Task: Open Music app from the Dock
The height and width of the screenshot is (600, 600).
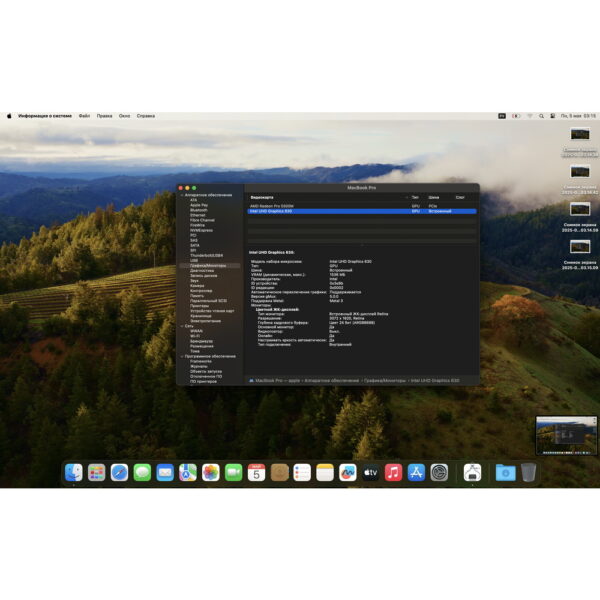Action: point(393,472)
